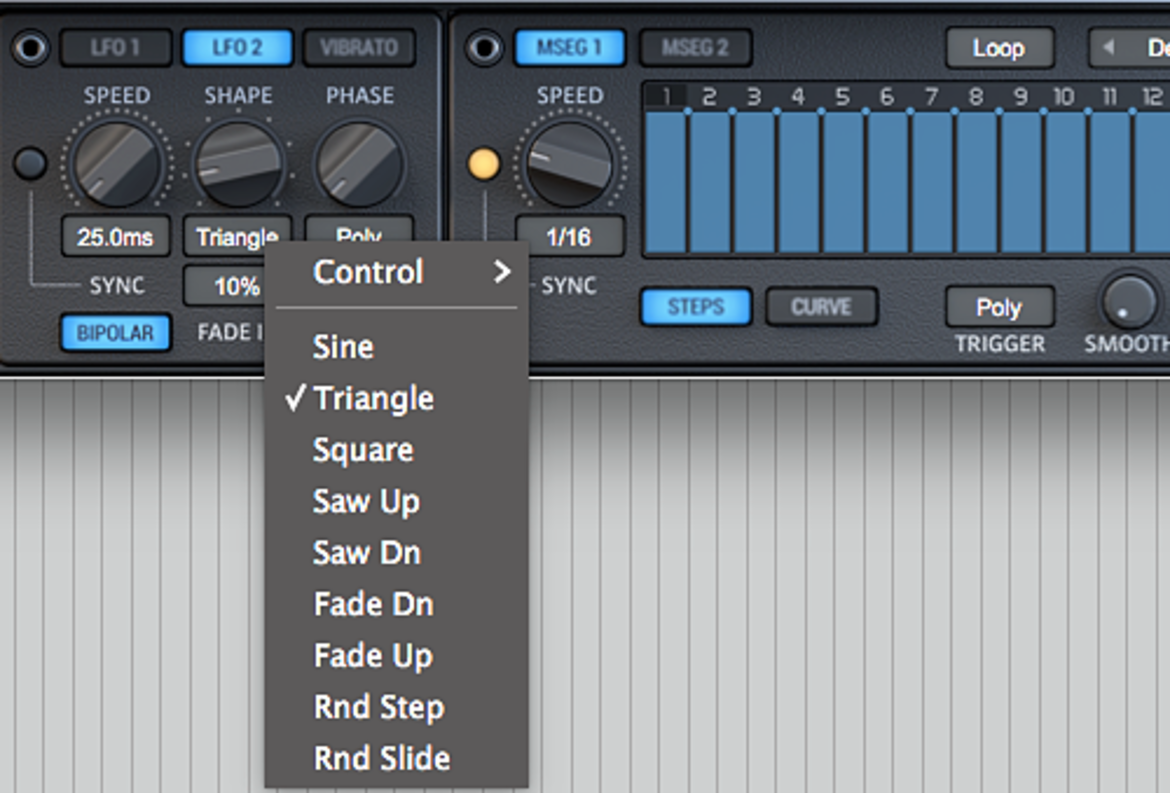Click the 25.0ms speed value field
This screenshot has height=793, width=1170.
(x=116, y=236)
